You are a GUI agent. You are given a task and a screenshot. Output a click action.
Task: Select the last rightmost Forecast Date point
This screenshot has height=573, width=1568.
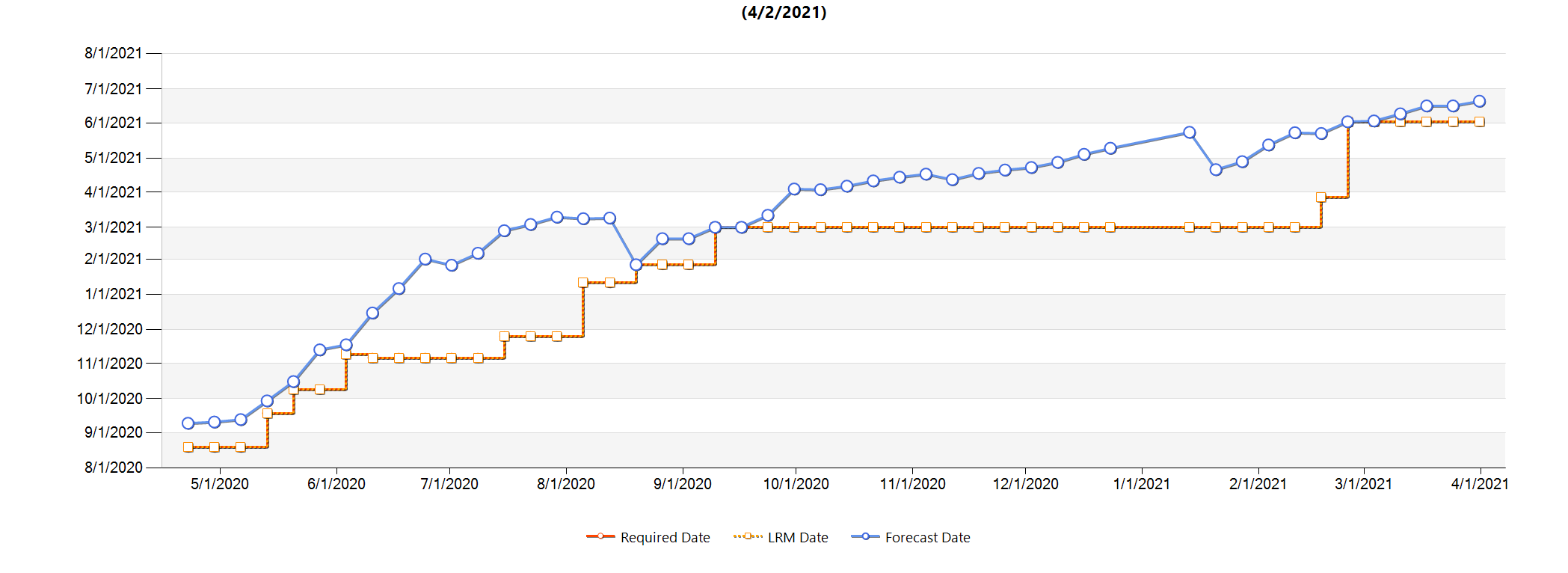tap(1479, 102)
